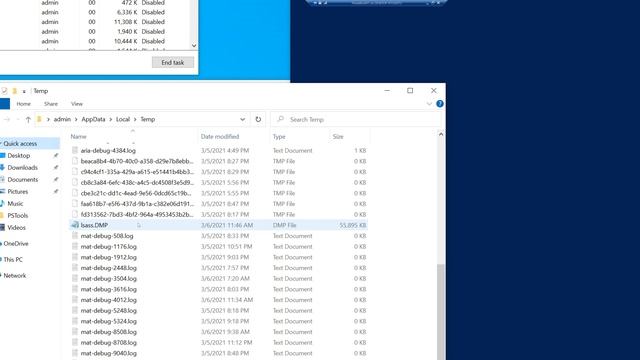Image resolution: width=640 pixels, height=360 pixels.
Task: Open the address bar history dropdown
Action: [242, 119]
